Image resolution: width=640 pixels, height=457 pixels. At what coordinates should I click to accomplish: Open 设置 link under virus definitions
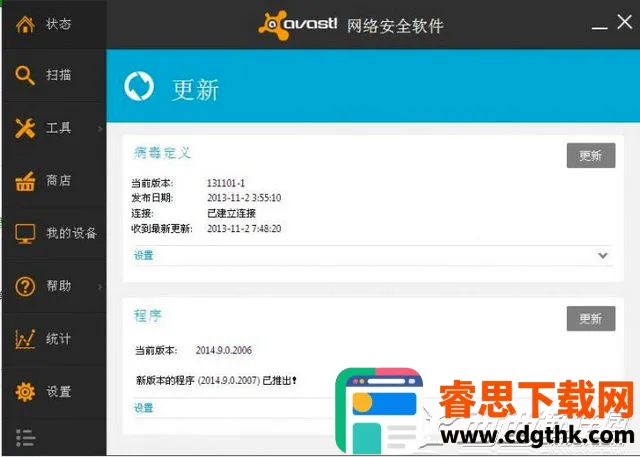point(143,256)
